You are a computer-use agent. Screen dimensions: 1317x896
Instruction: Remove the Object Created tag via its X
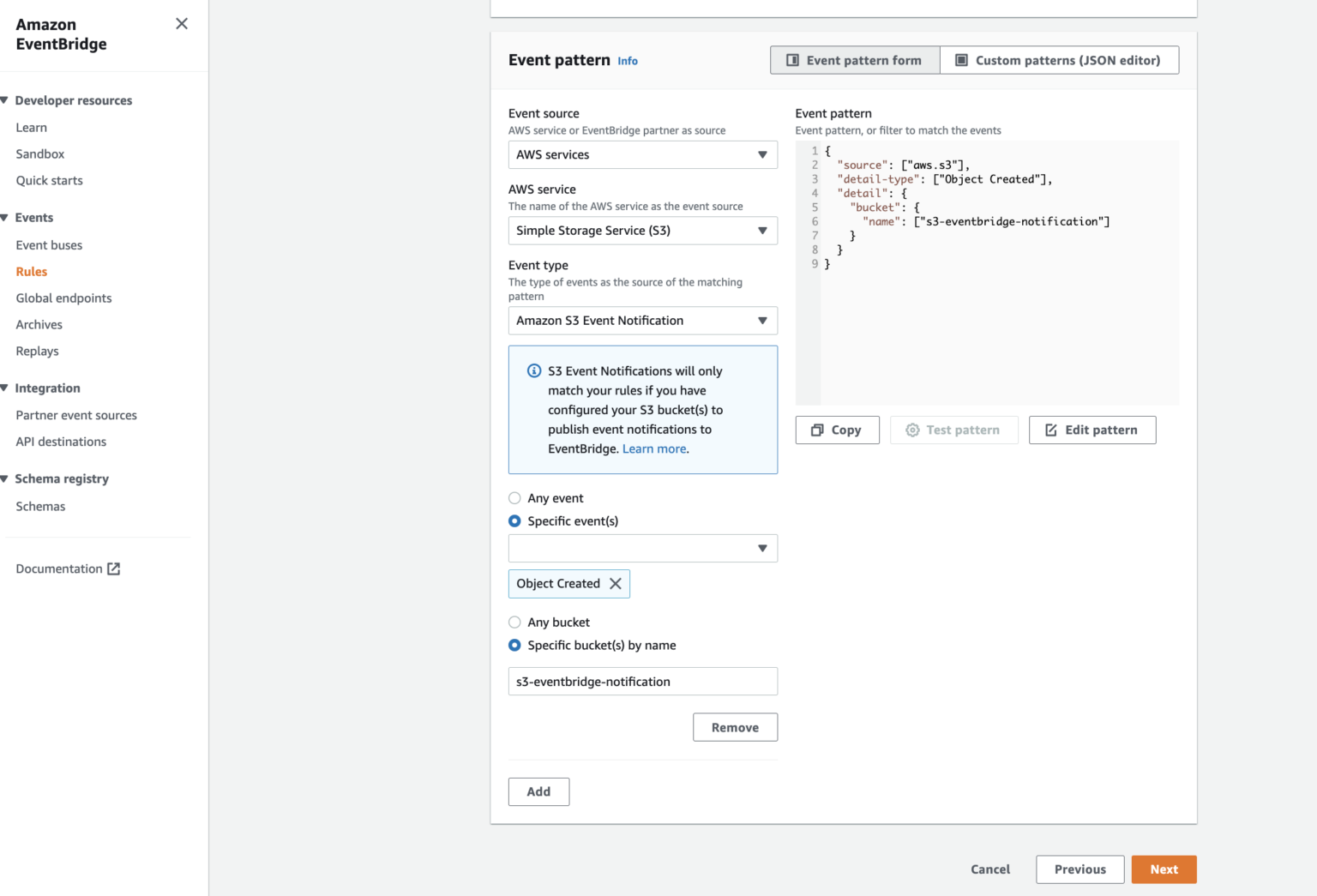(615, 583)
